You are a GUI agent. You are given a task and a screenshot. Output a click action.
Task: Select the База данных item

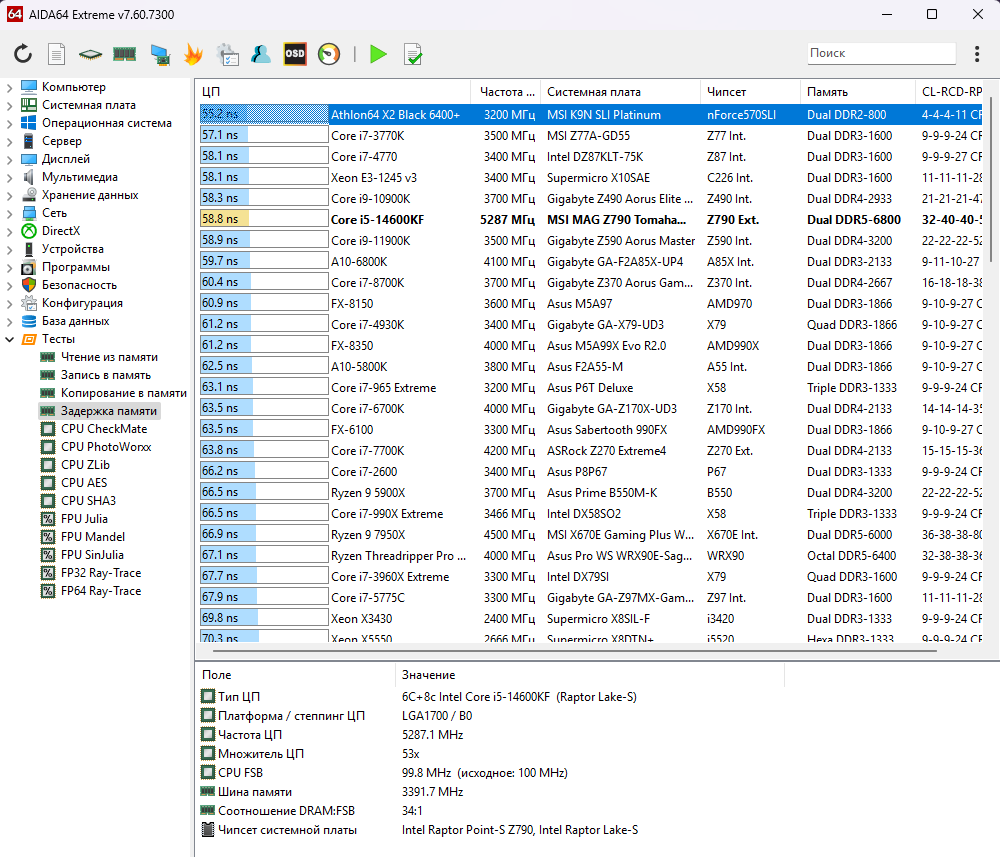(x=75, y=321)
